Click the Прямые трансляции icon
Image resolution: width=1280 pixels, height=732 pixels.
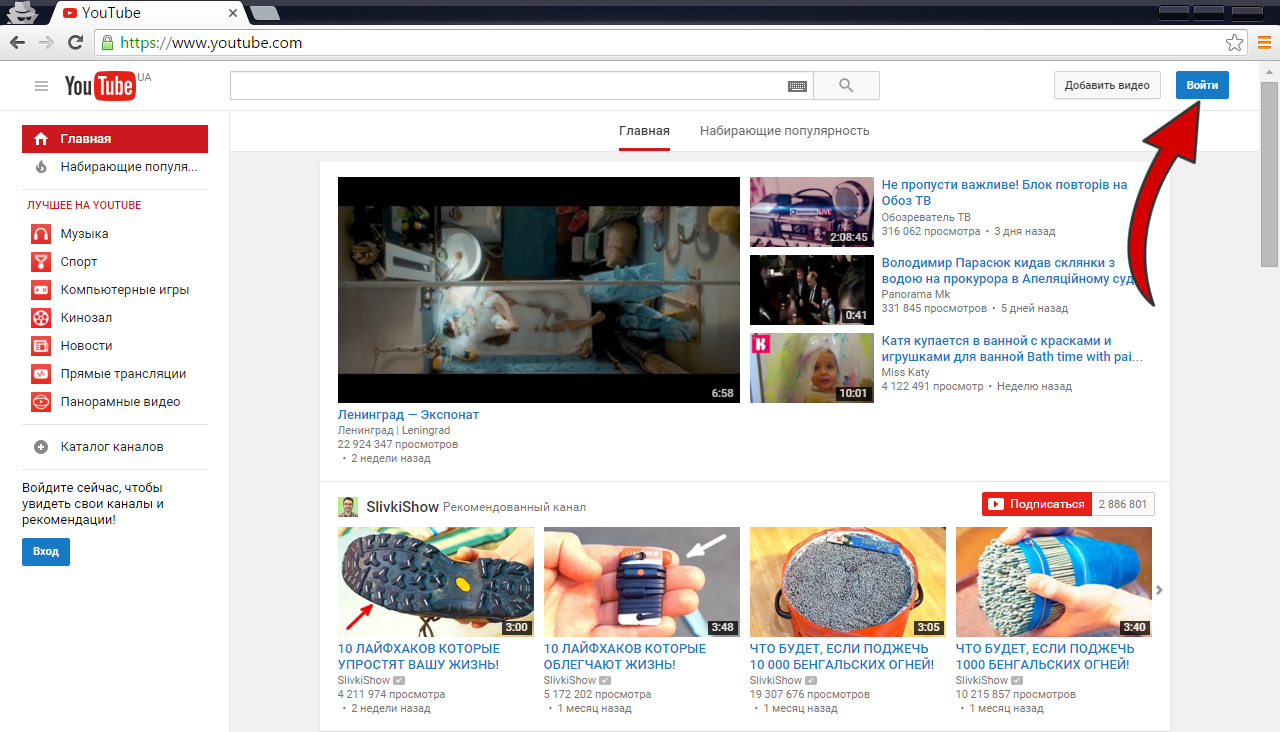pos(41,374)
